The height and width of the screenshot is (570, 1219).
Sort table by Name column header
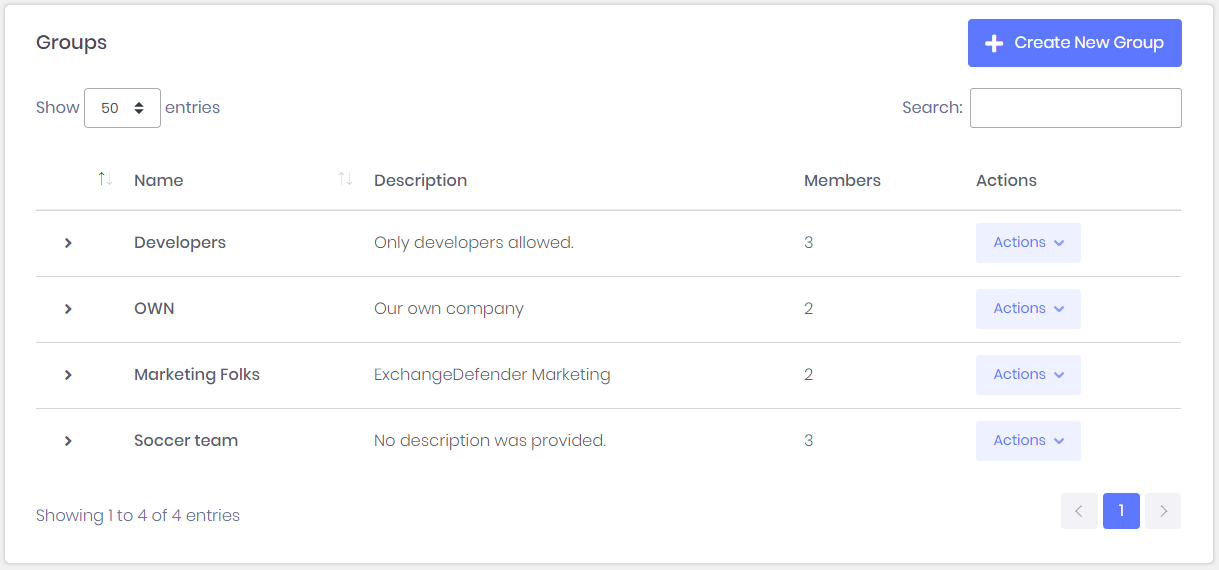[159, 181]
